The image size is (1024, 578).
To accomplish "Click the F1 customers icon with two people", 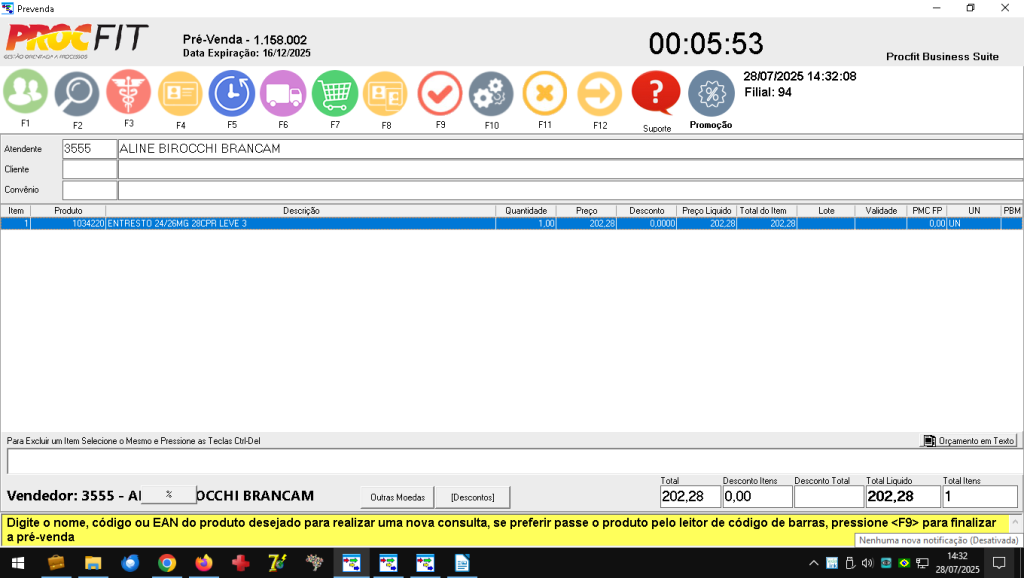I will click(x=26, y=93).
